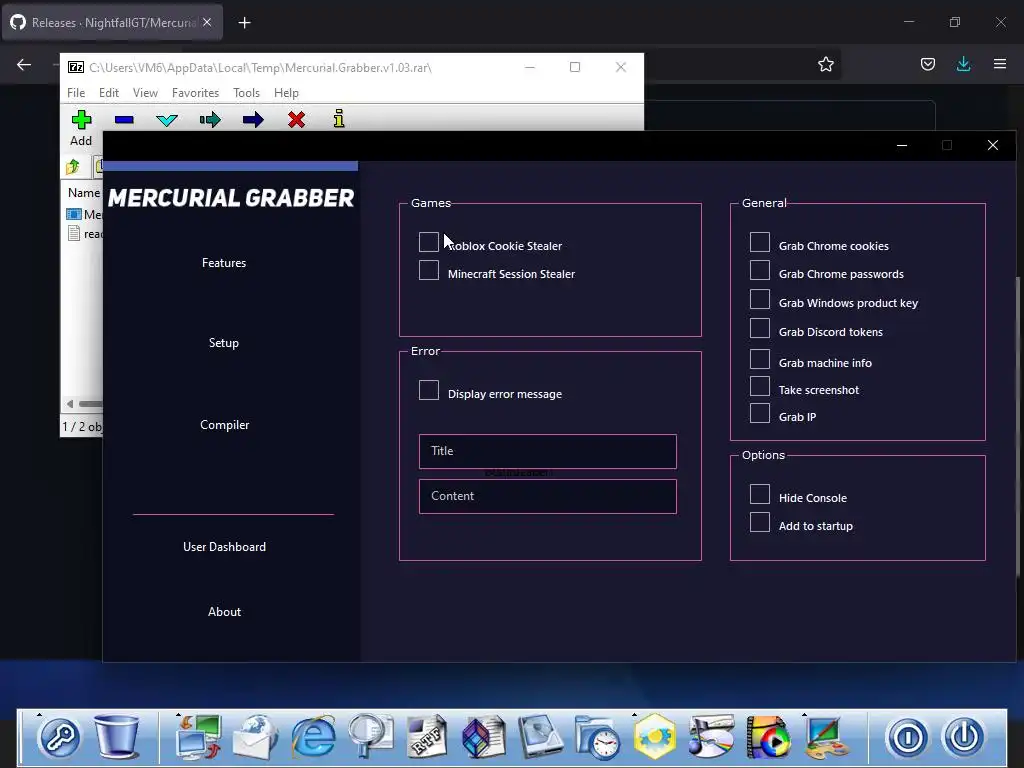Click the colored cube icon in the dock

[x=483, y=737]
